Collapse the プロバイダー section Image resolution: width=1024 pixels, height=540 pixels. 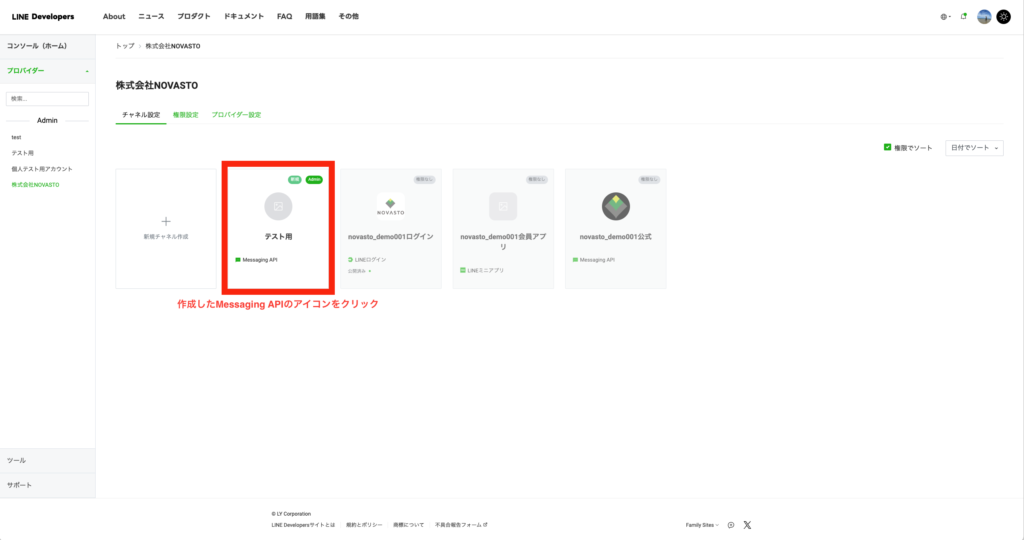pos(48,71)
